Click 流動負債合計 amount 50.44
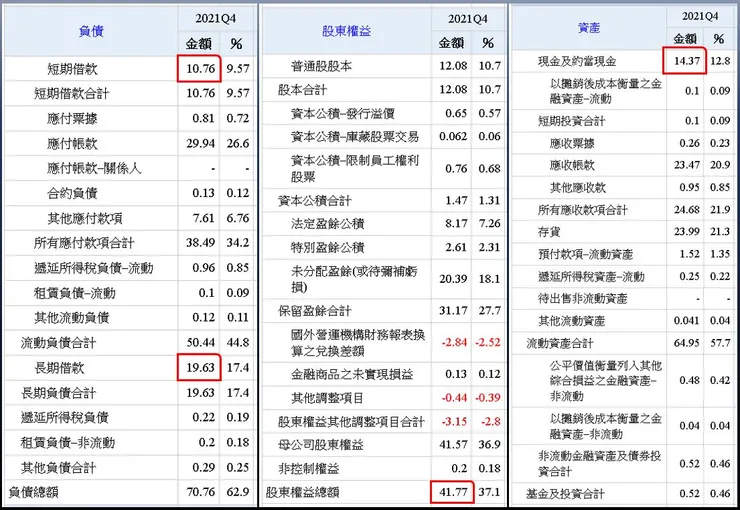The width and height of the screenshot is (740, 510). [x=201, y=343]
